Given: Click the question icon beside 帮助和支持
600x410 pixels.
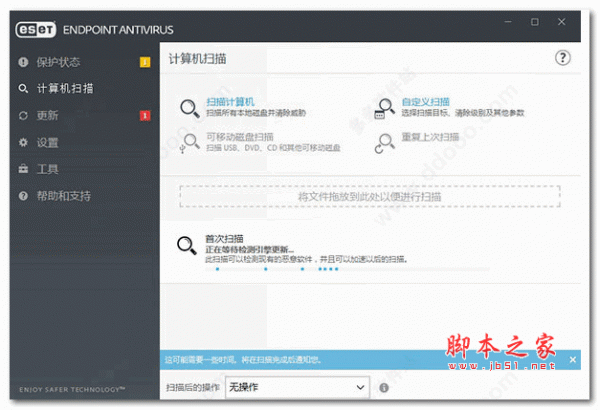Looking at the screenshot, I should point(23,196).
